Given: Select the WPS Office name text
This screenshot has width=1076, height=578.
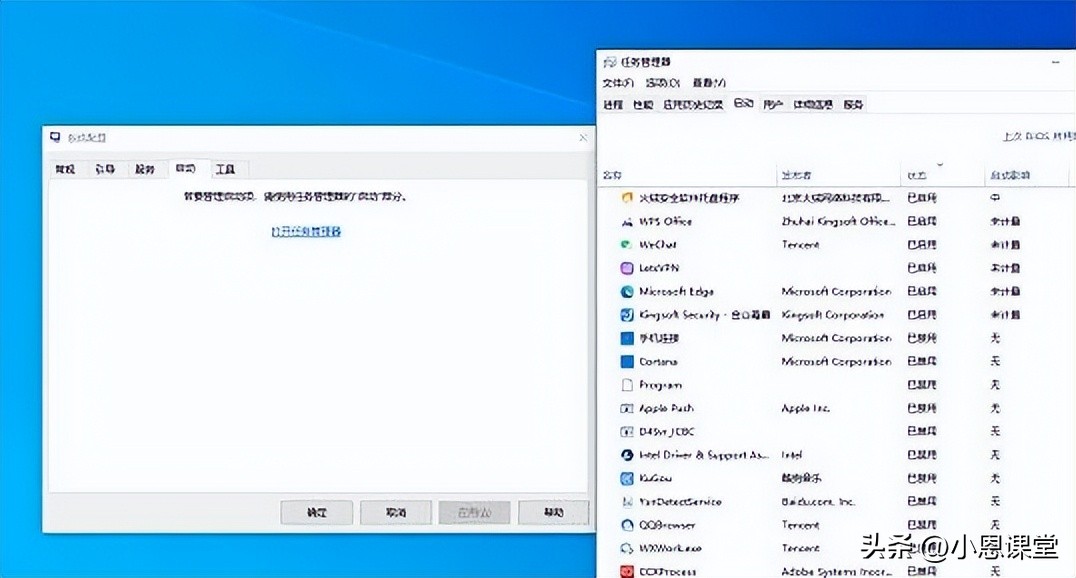Looking at the screenshot, I should click(666, 221).
